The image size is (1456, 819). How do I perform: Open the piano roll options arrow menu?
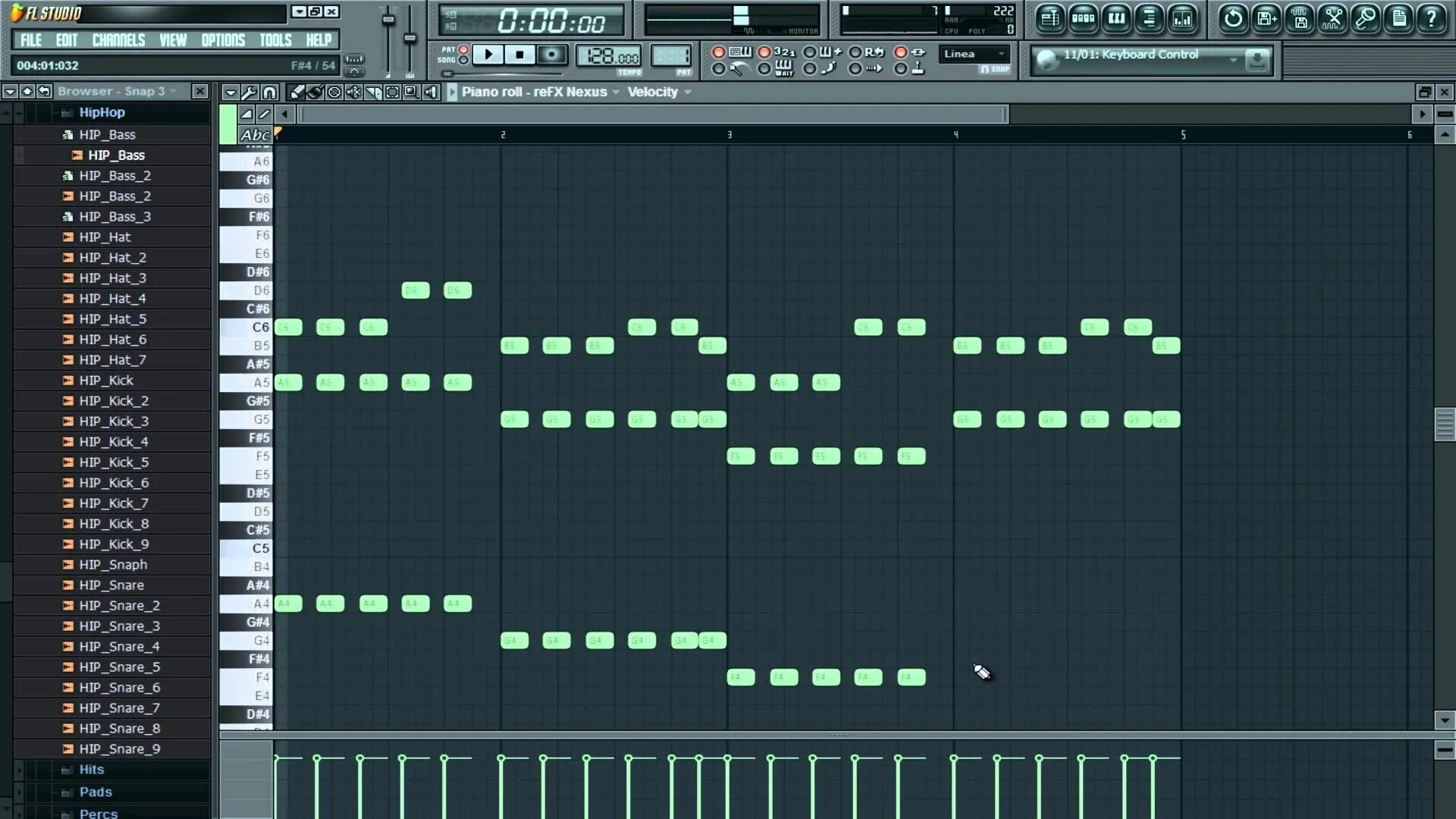tap(231, 93)
